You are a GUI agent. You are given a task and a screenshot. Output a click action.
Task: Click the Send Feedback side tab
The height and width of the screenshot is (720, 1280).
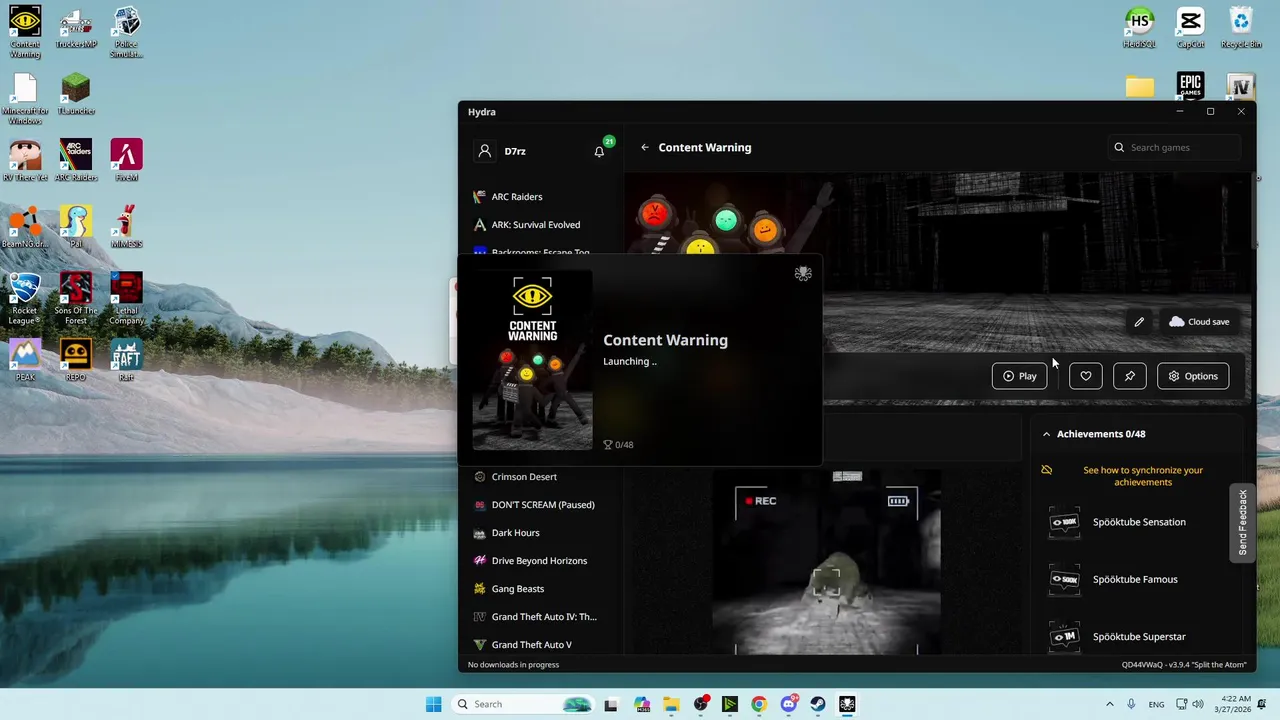[x=1243, y=522]
